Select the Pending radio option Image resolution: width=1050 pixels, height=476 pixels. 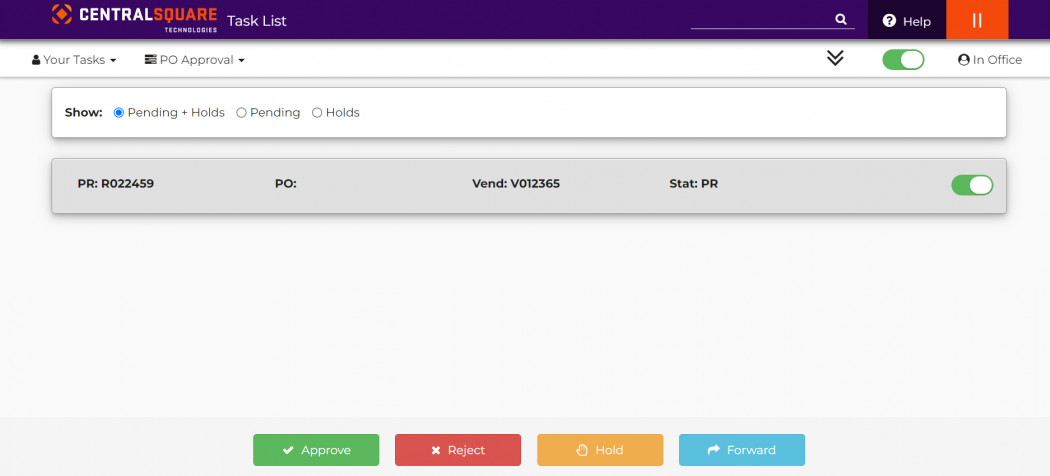coord(241,113)
